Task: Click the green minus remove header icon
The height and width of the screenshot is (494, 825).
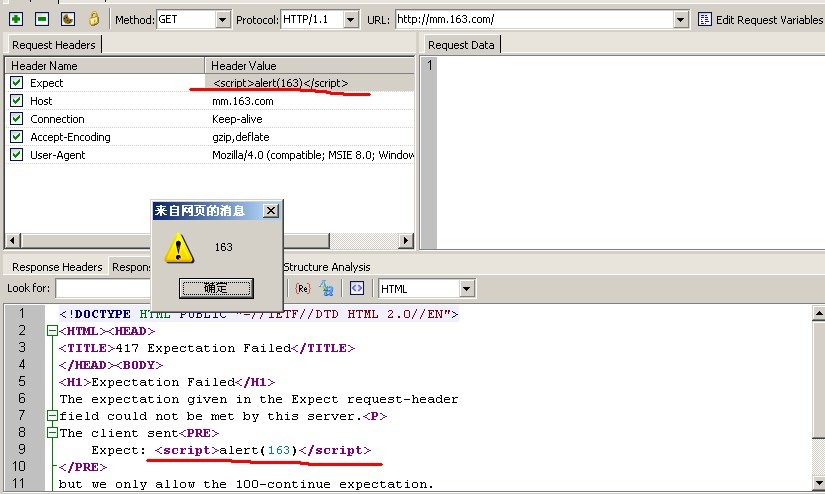Action: point(42,19)
